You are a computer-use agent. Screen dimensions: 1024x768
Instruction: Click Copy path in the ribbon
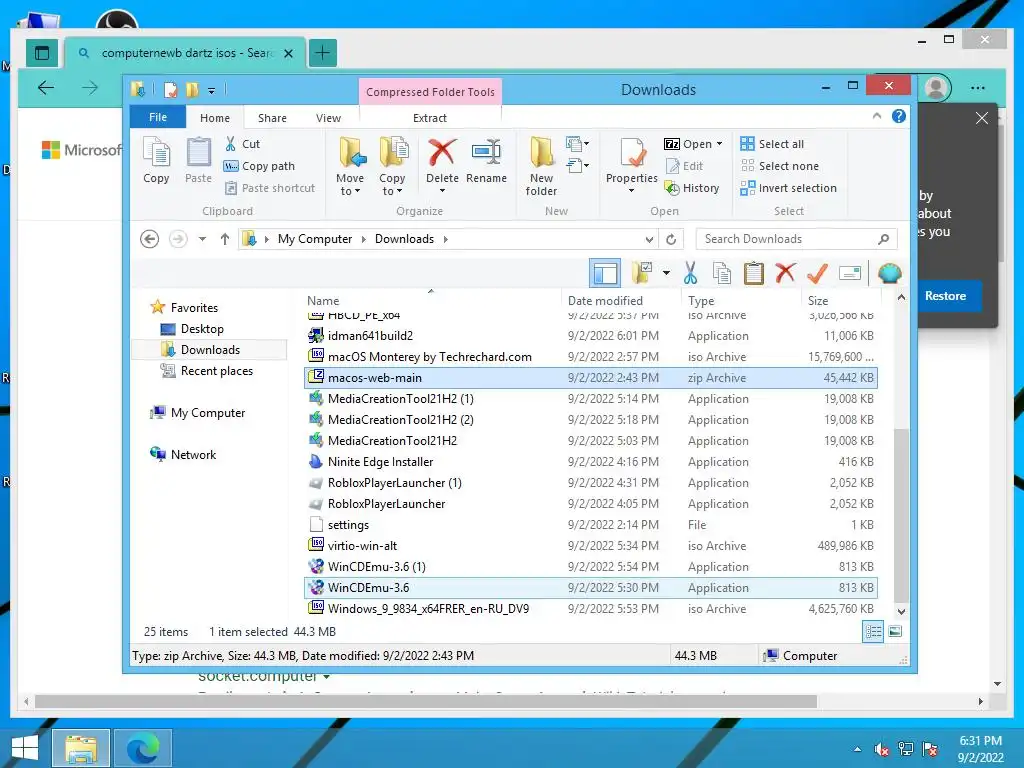259,166
